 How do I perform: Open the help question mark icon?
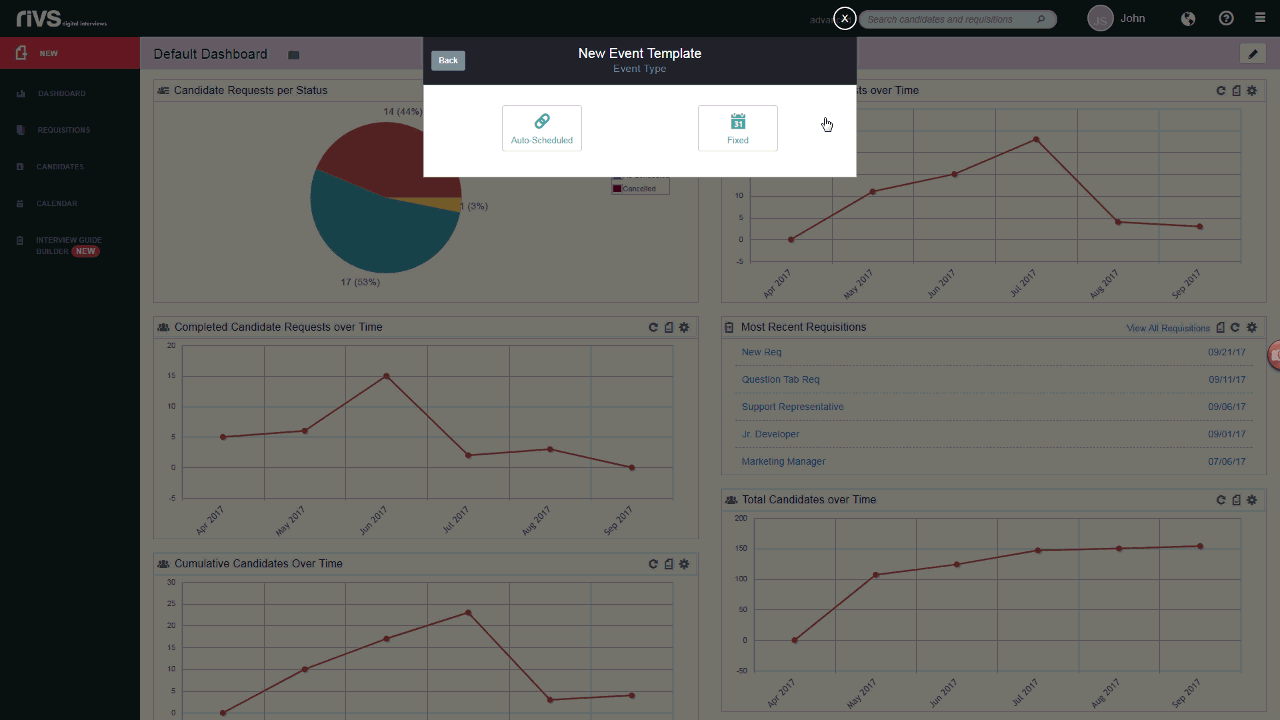(1226, 18)
